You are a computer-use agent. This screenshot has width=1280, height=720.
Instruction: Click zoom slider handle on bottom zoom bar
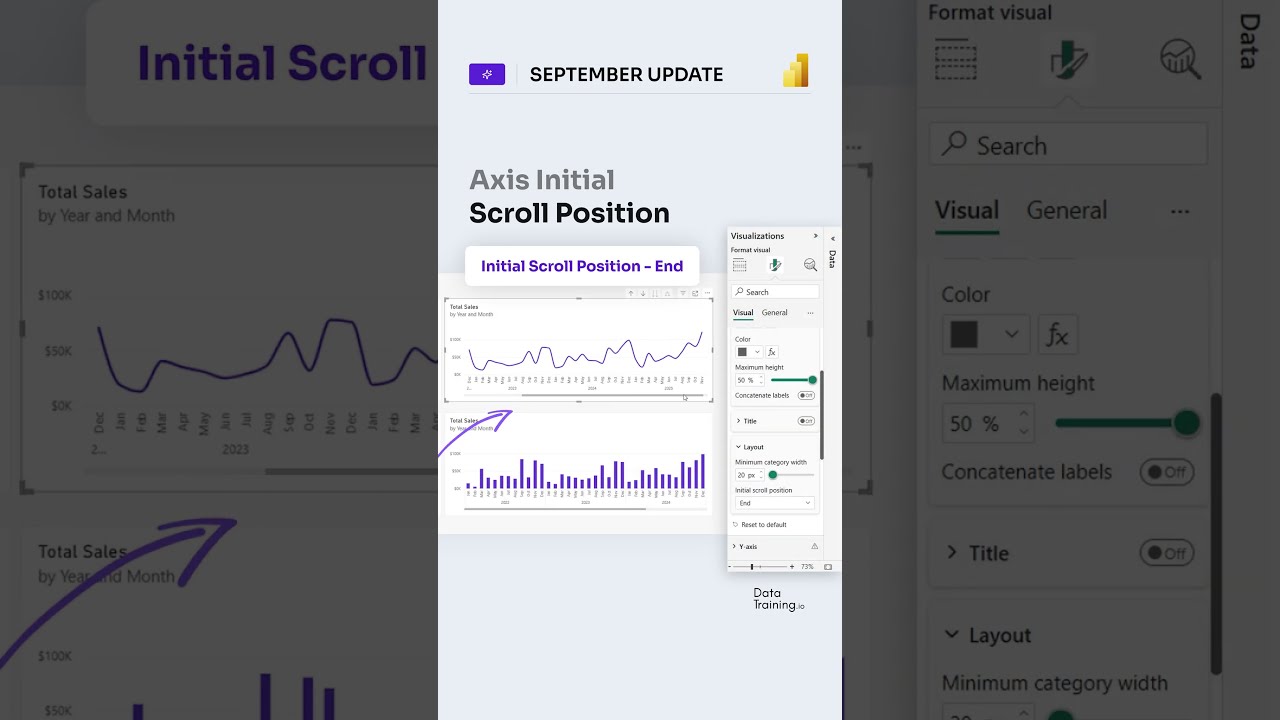(x=752, y=567)
